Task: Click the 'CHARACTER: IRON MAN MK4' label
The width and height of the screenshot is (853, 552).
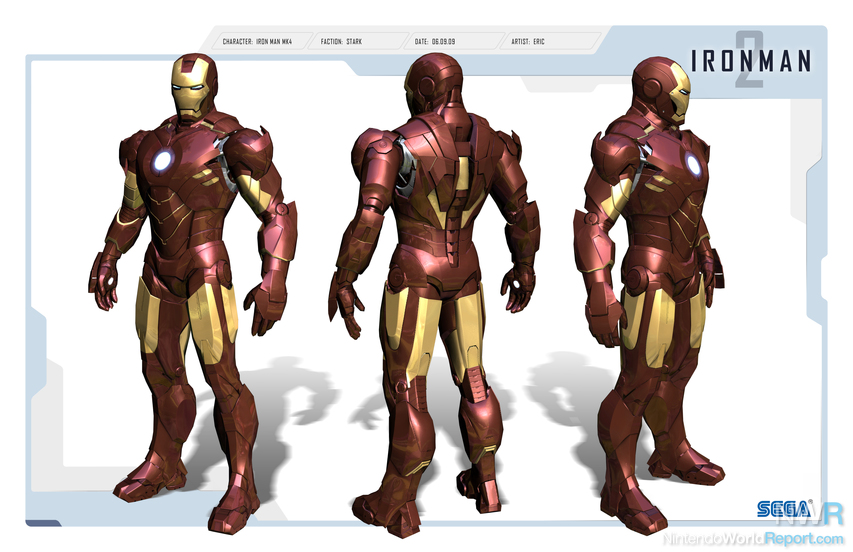Action: (x=257, y=41)
